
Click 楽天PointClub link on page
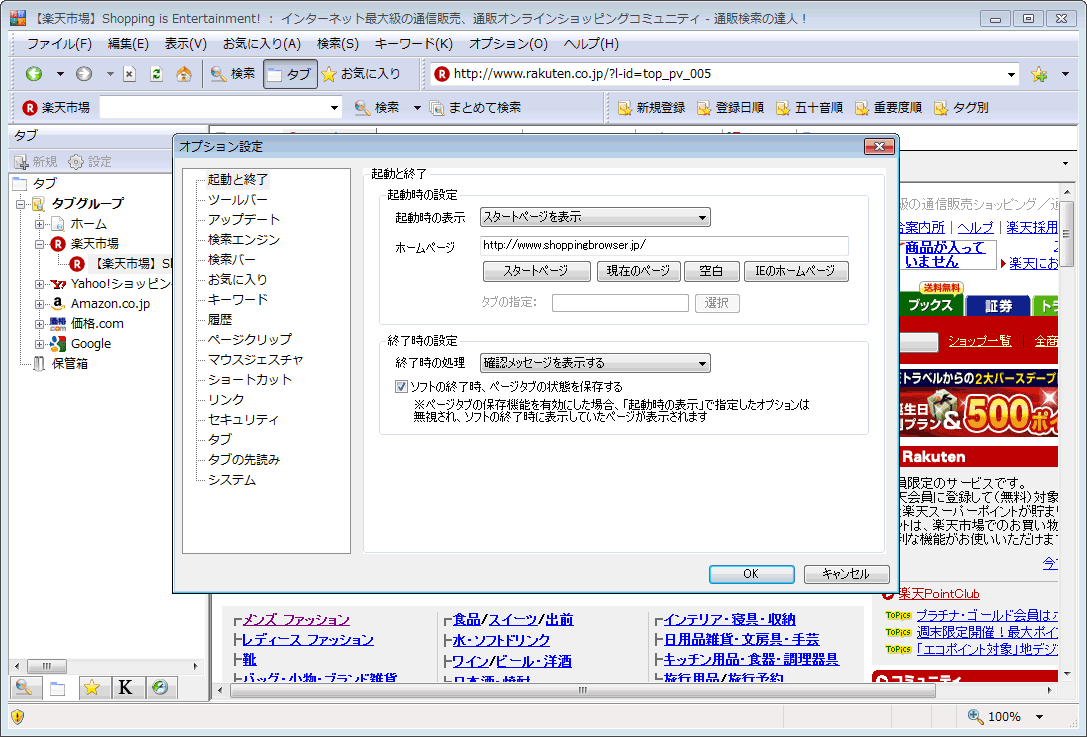point(939,594)
